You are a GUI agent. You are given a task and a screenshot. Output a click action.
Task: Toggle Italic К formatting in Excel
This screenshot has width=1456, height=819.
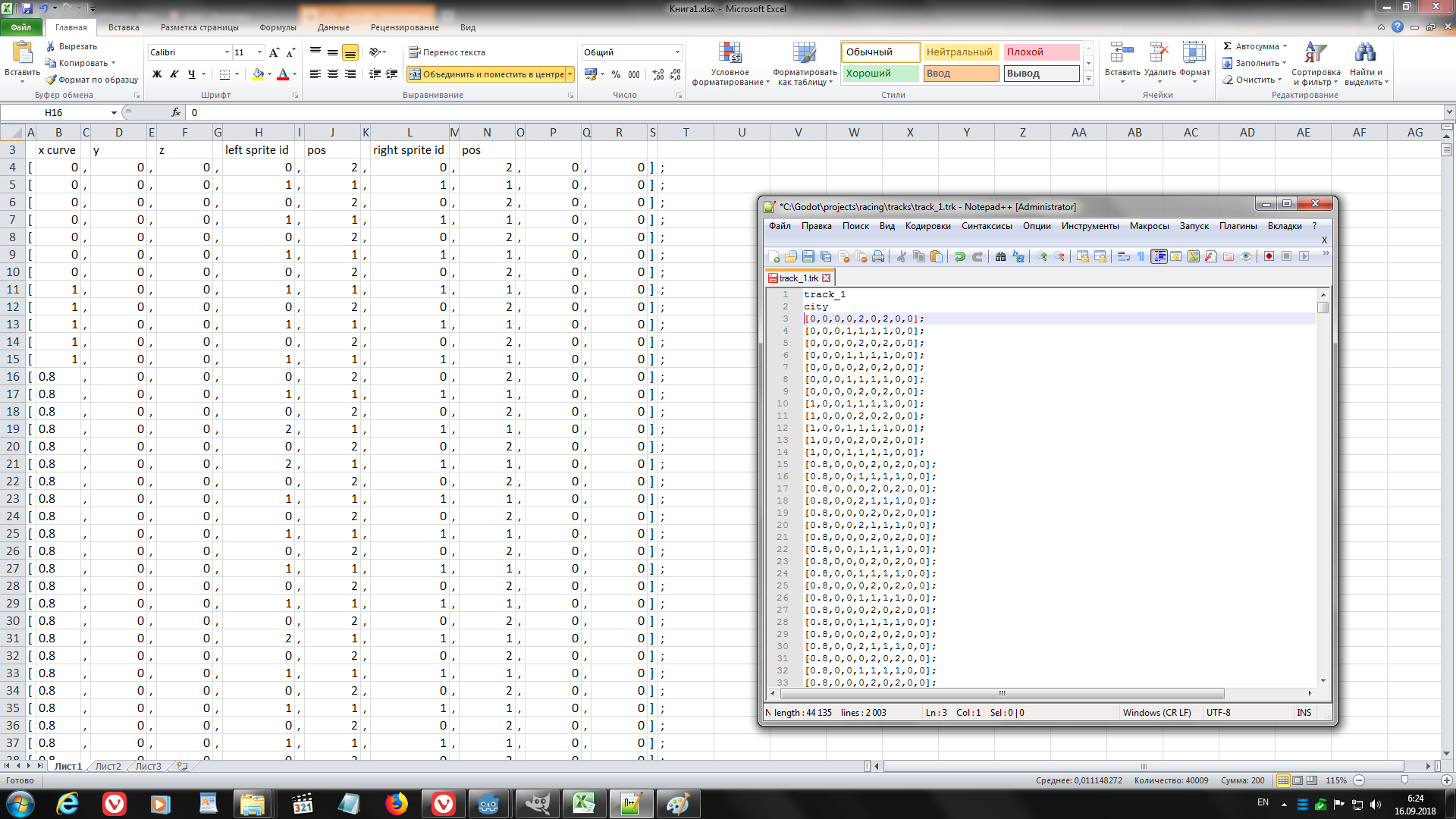point(174,74)
